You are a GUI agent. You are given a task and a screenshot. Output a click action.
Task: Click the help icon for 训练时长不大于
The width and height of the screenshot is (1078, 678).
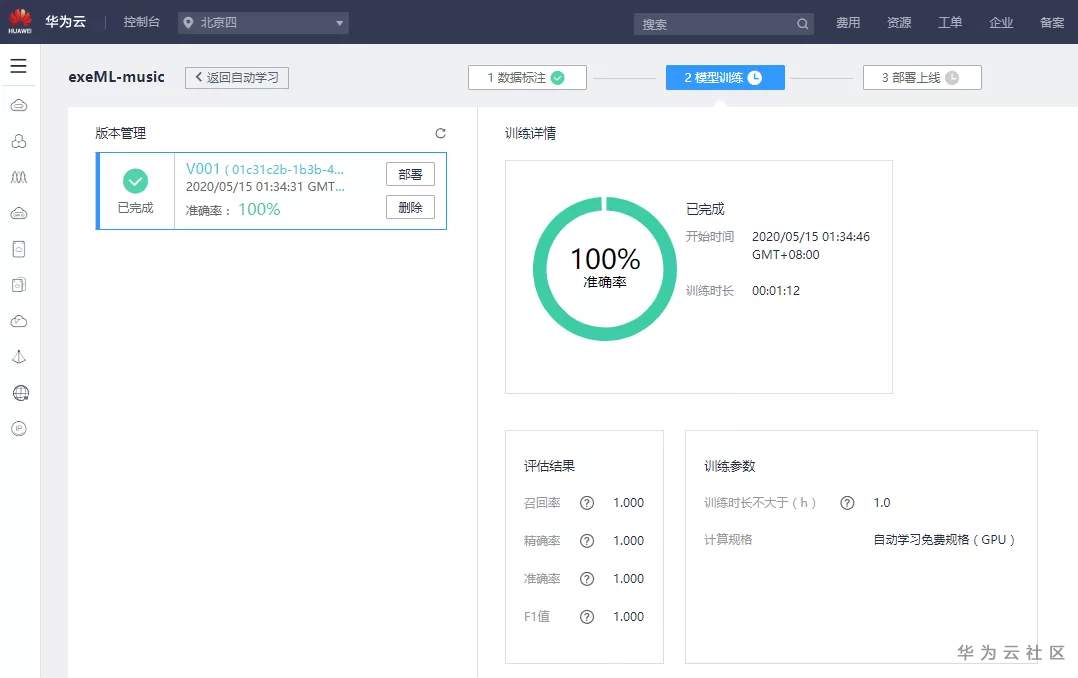pyautogui.click(x=847, y=503)
